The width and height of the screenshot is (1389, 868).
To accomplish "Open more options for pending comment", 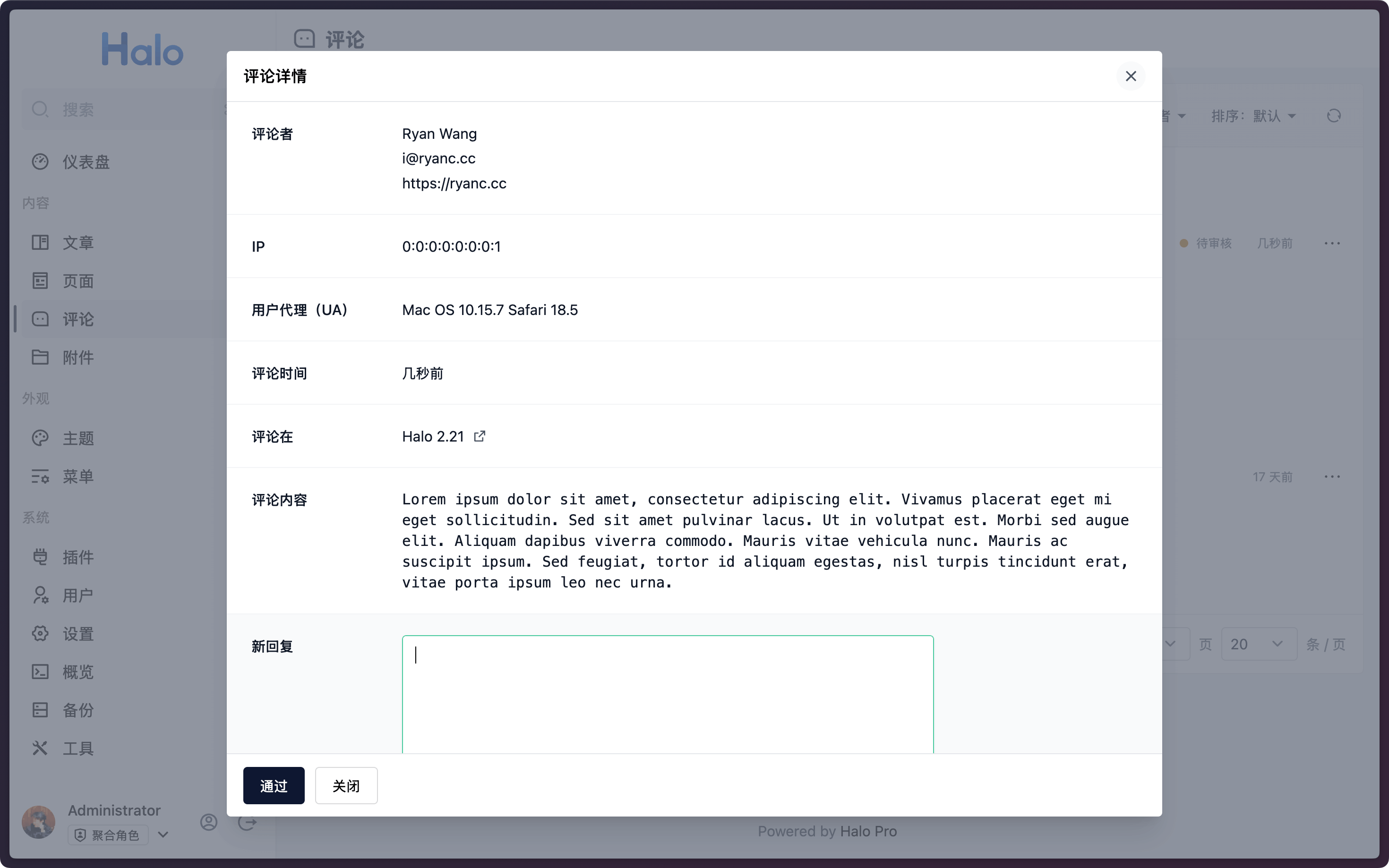I will pyautogui.click(x=1331, y=243).
